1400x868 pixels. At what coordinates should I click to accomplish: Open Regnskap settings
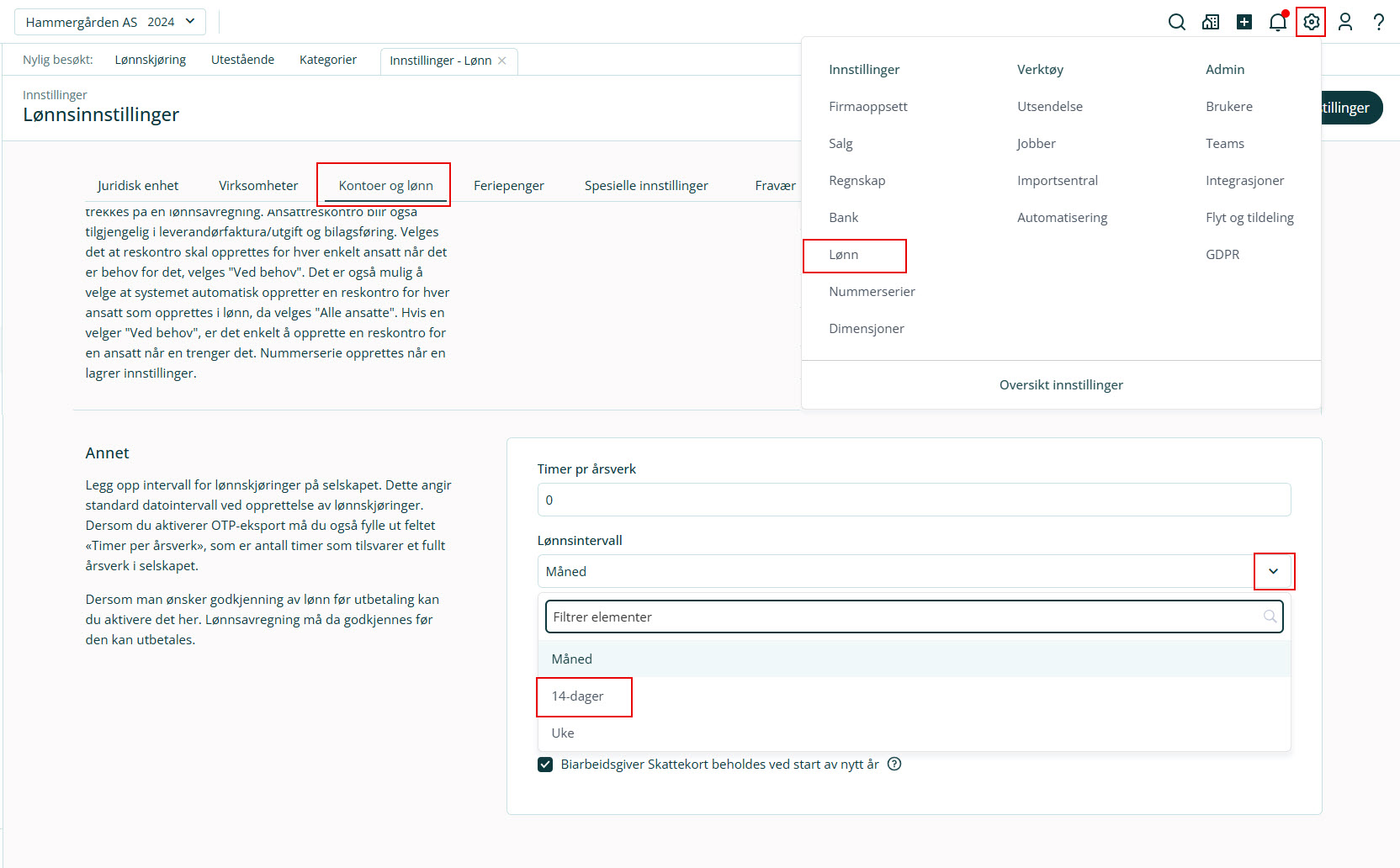[857, 181]
